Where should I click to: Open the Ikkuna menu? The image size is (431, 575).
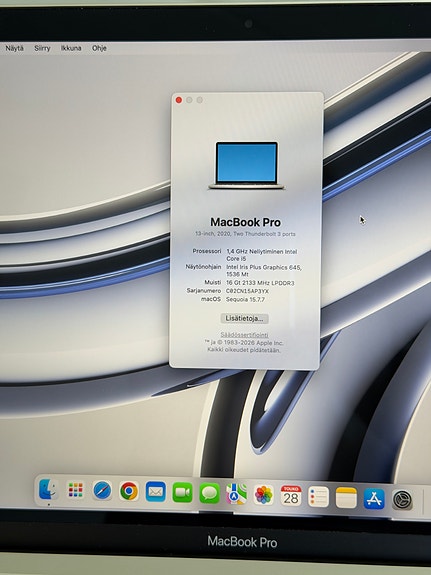point(71,48)
